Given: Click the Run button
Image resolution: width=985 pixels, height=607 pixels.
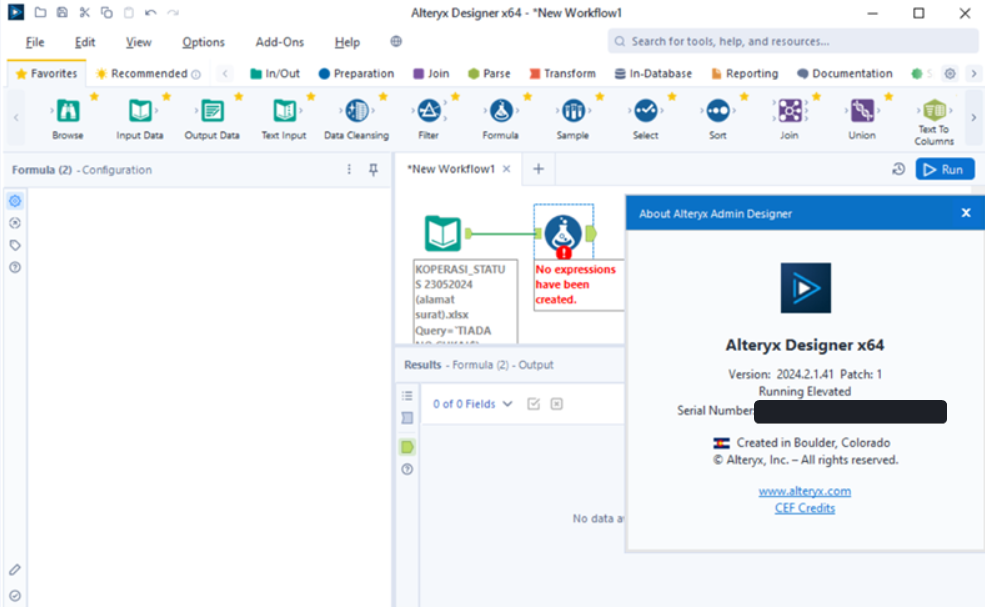Looking at the screenshot, I should tap(944, 169).
